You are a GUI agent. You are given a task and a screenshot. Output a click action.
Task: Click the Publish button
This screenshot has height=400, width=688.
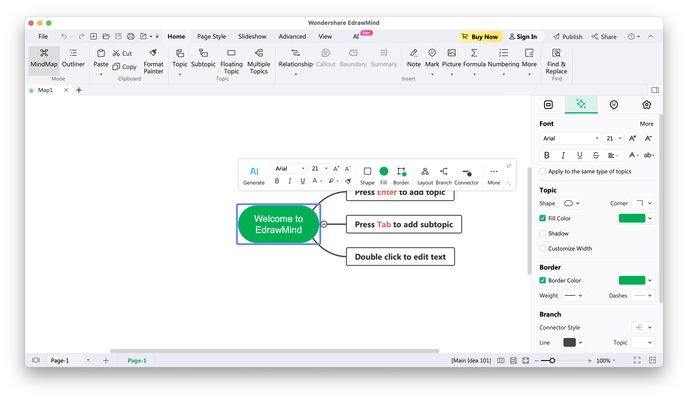(568, 37)
